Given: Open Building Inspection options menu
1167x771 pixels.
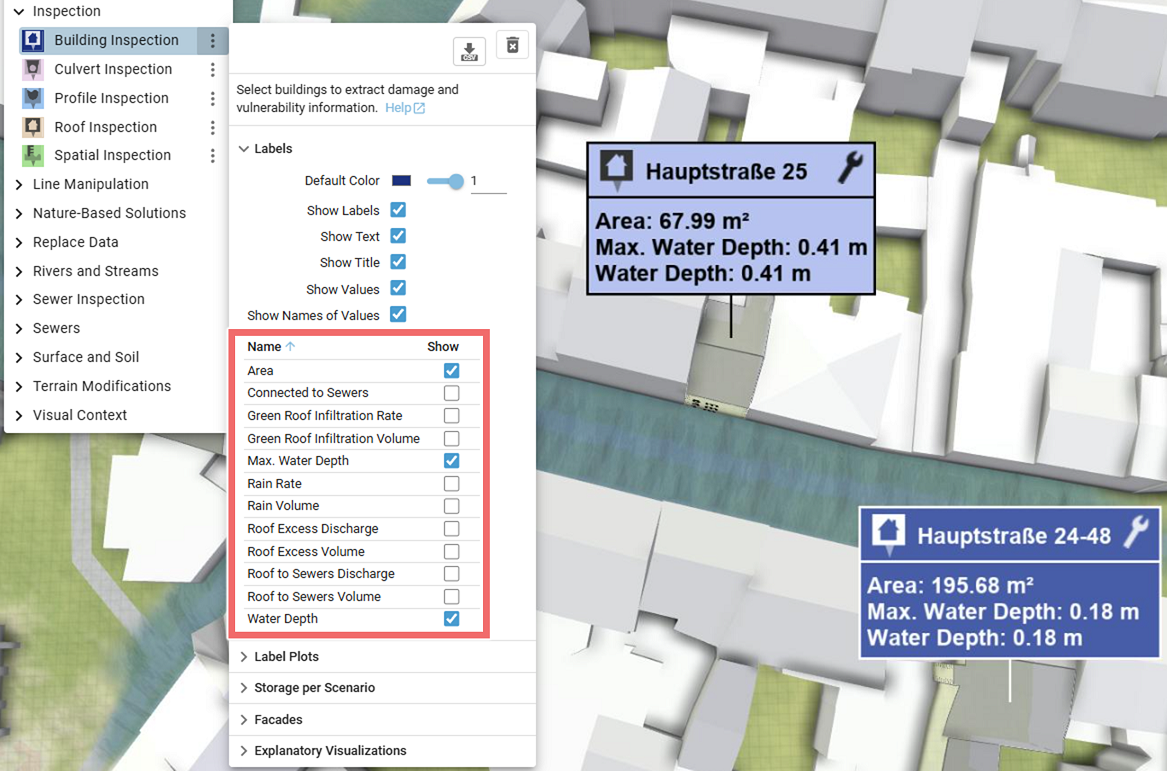Looking at the screenshot, I should tap(213, 40).
